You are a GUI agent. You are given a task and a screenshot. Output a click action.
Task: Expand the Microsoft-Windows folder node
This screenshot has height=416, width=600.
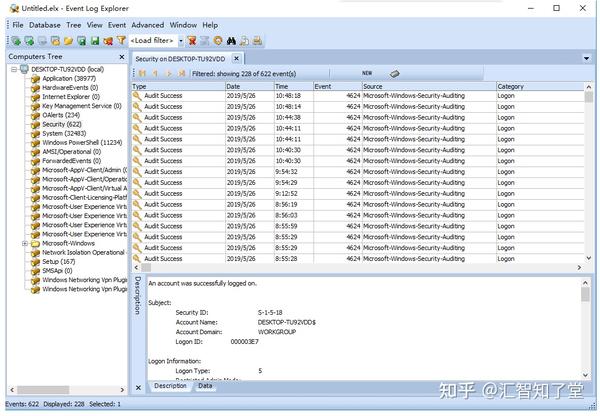25,243
